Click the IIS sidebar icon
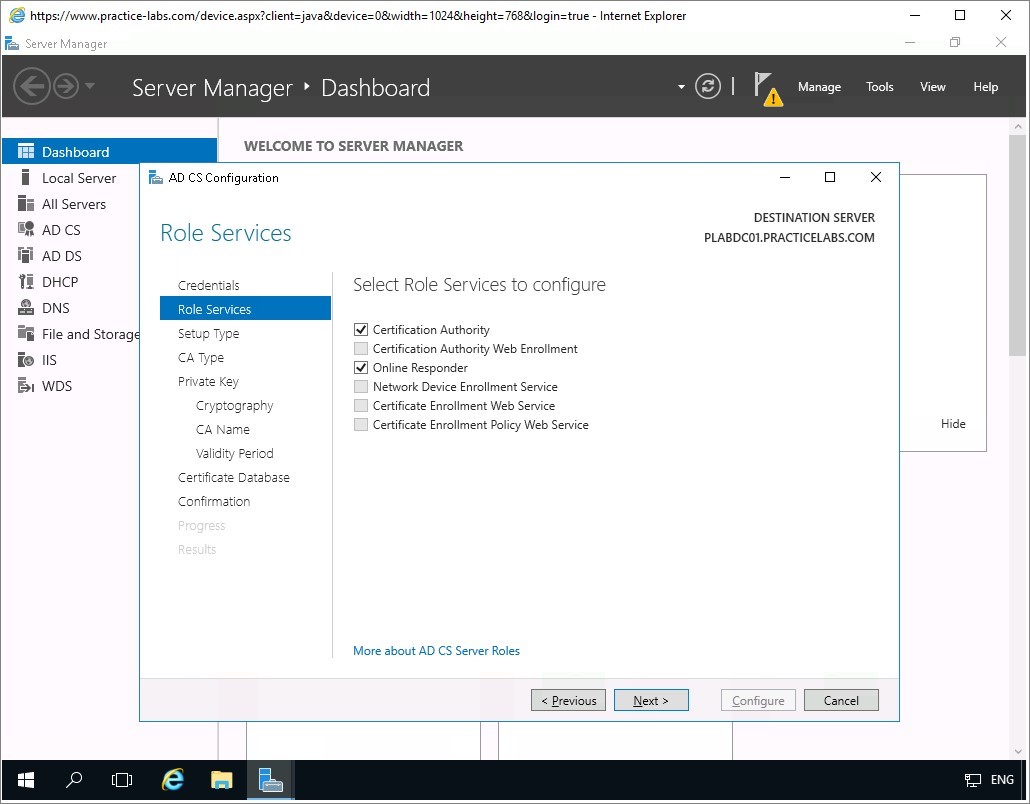Viewport: 1030px width, 804px height. pos(26,360)
